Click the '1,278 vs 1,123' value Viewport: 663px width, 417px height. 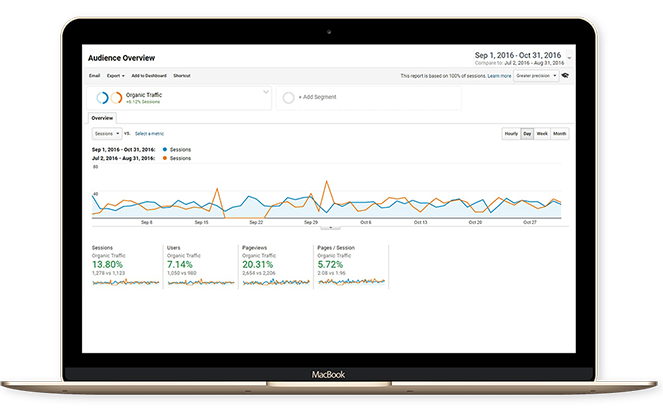coord(109,273)
